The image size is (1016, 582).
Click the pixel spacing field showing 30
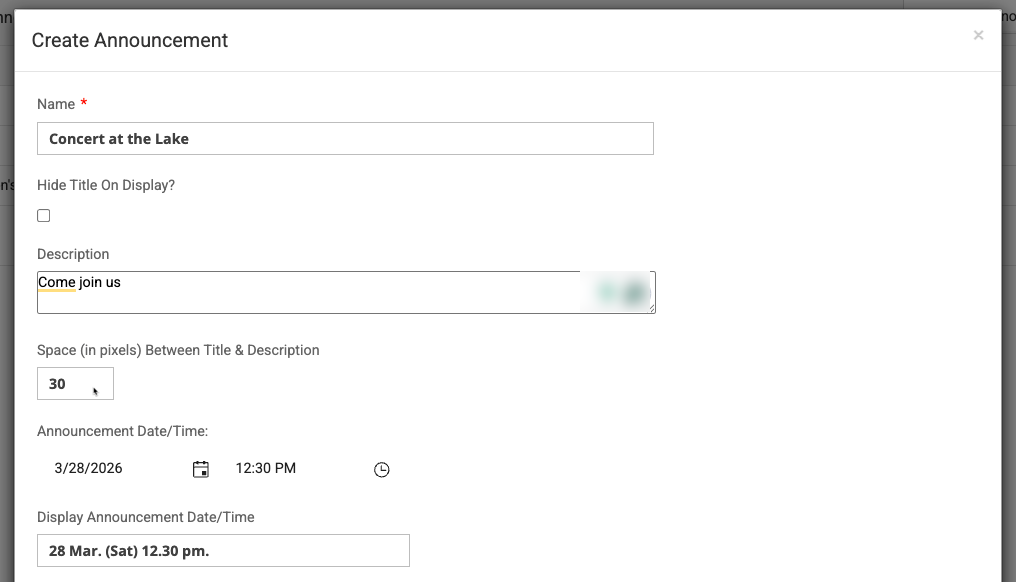coord(75,384)
